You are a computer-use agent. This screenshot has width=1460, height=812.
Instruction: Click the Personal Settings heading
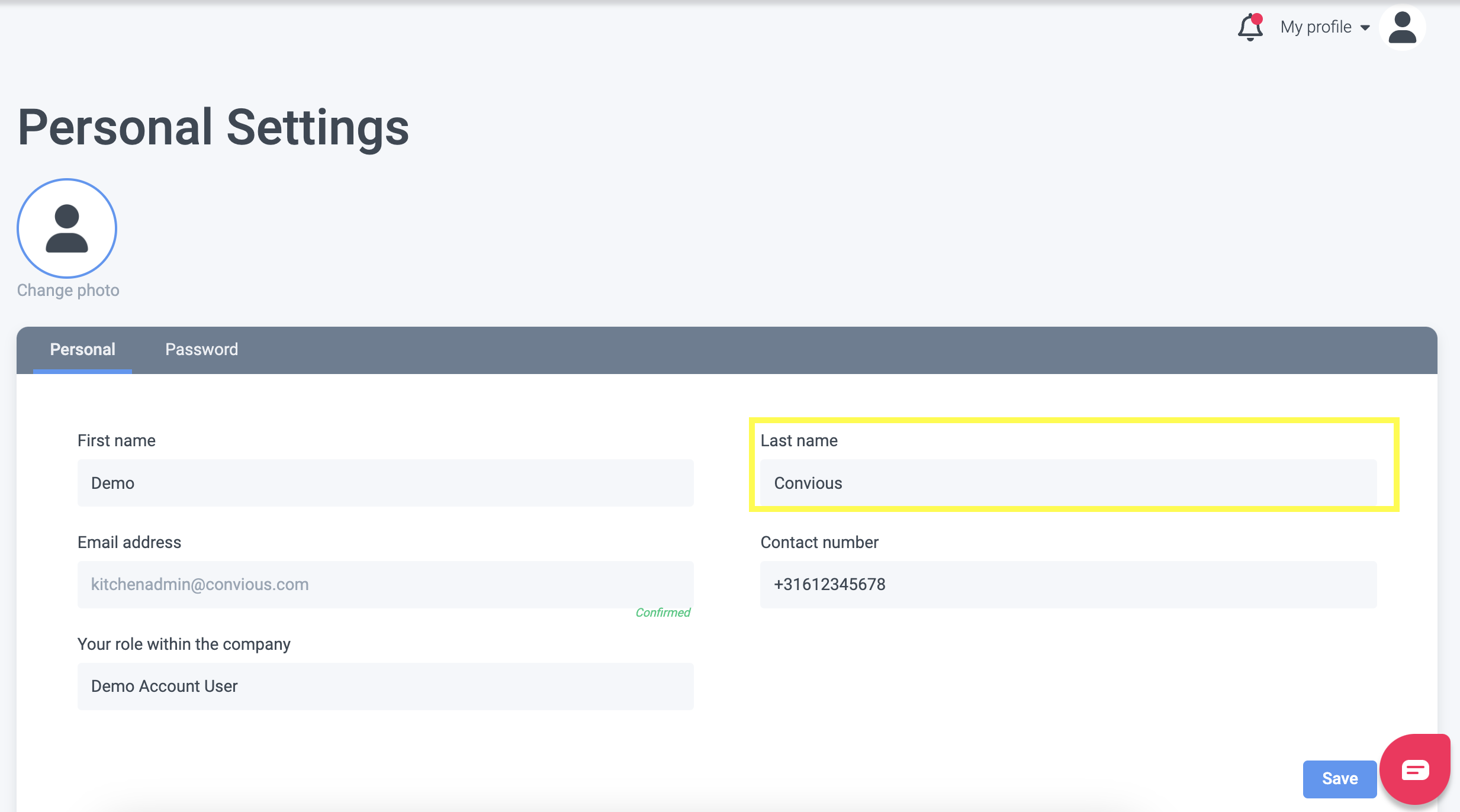point(213,127)
